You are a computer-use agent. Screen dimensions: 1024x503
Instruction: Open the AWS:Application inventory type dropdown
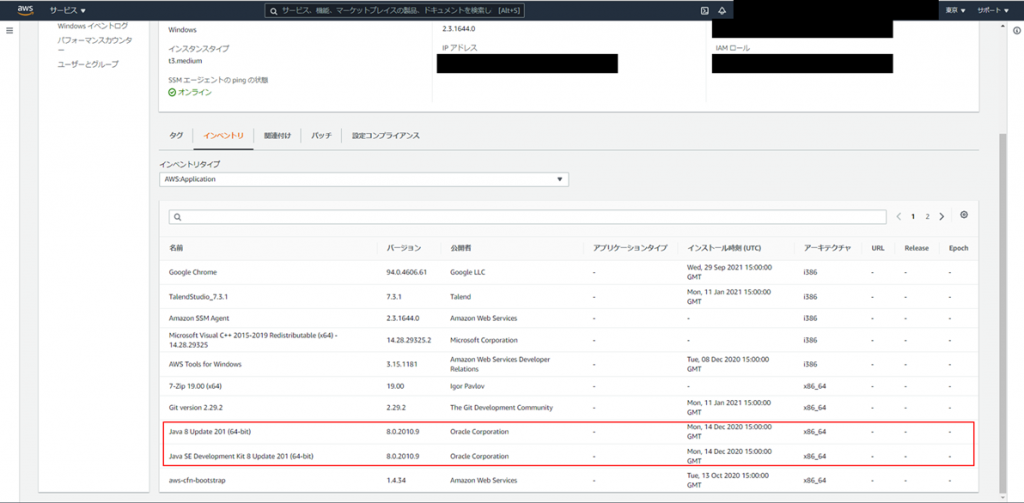tap(364, 179)
